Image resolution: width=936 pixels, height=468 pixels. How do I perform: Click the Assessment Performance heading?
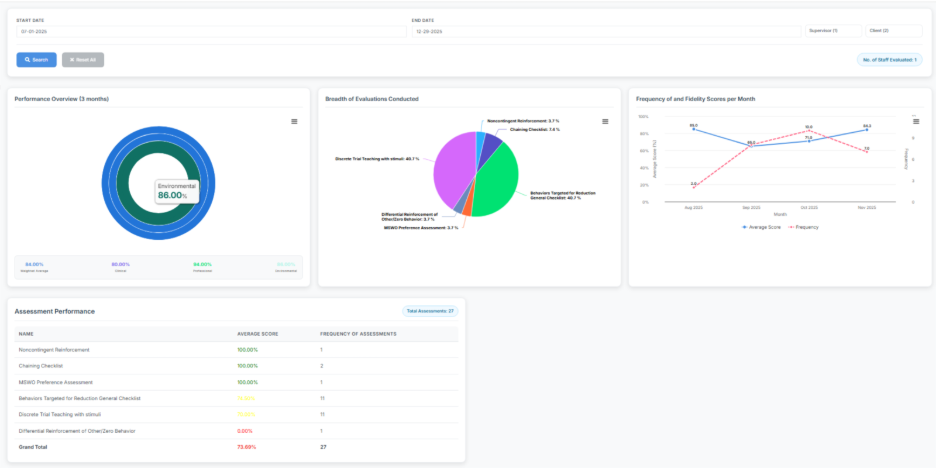[x=54, y=312]
